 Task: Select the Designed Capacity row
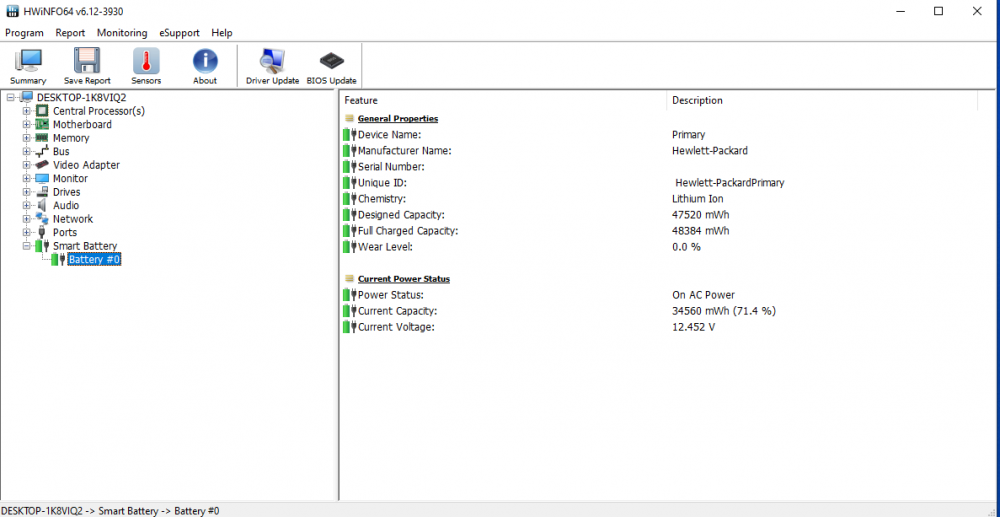pos(400,215)
